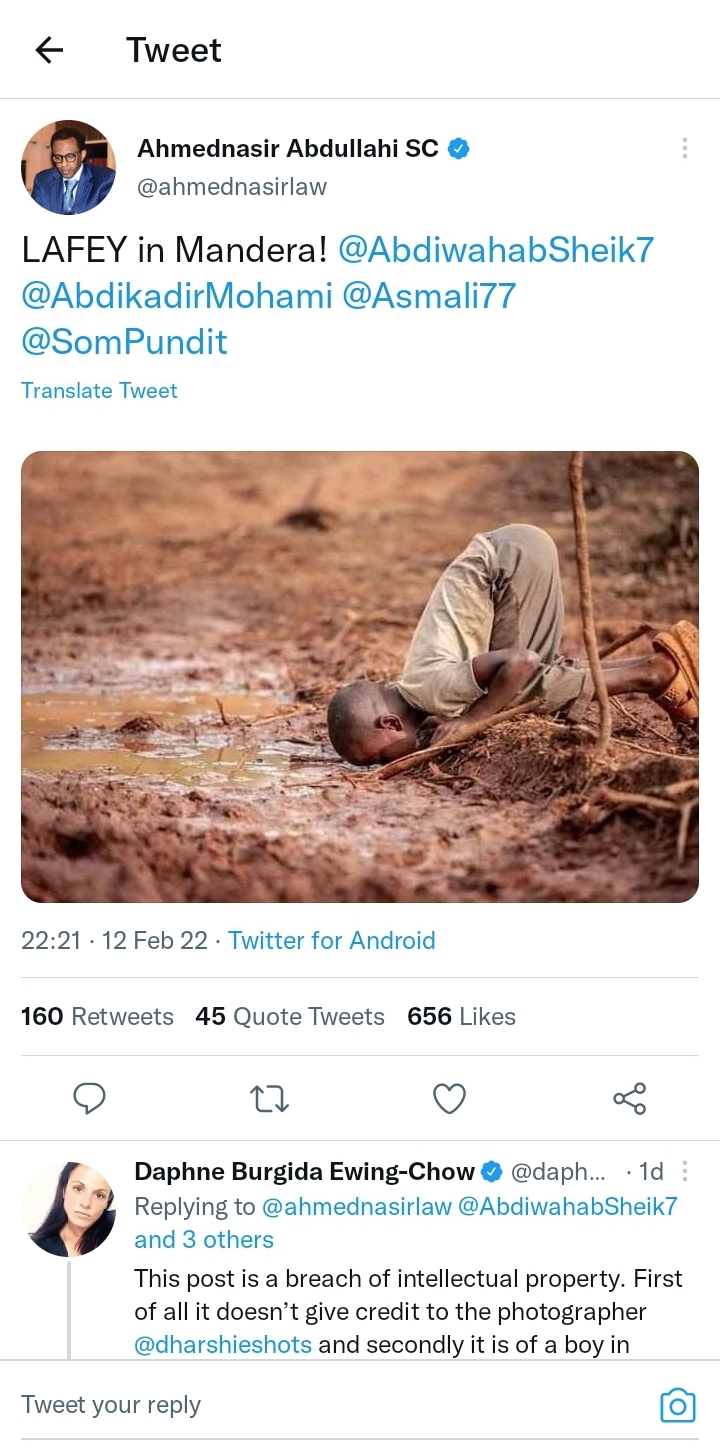Screen dimensions: 720x1449
Task: Tap the share icon
Action: pyautogui.click(x=629, y=1099)
